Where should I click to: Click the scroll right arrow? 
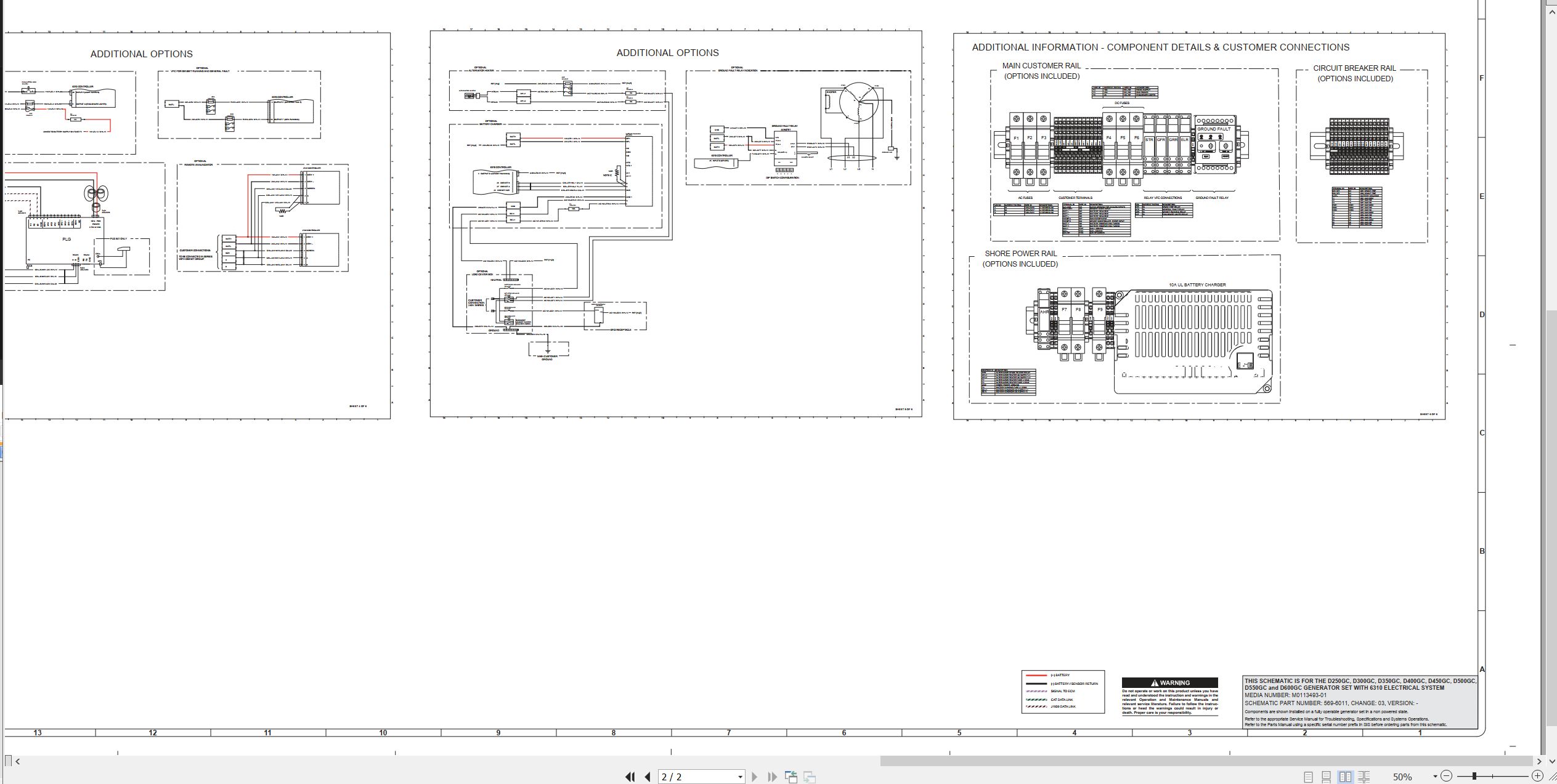click(x=1539, y=761)
